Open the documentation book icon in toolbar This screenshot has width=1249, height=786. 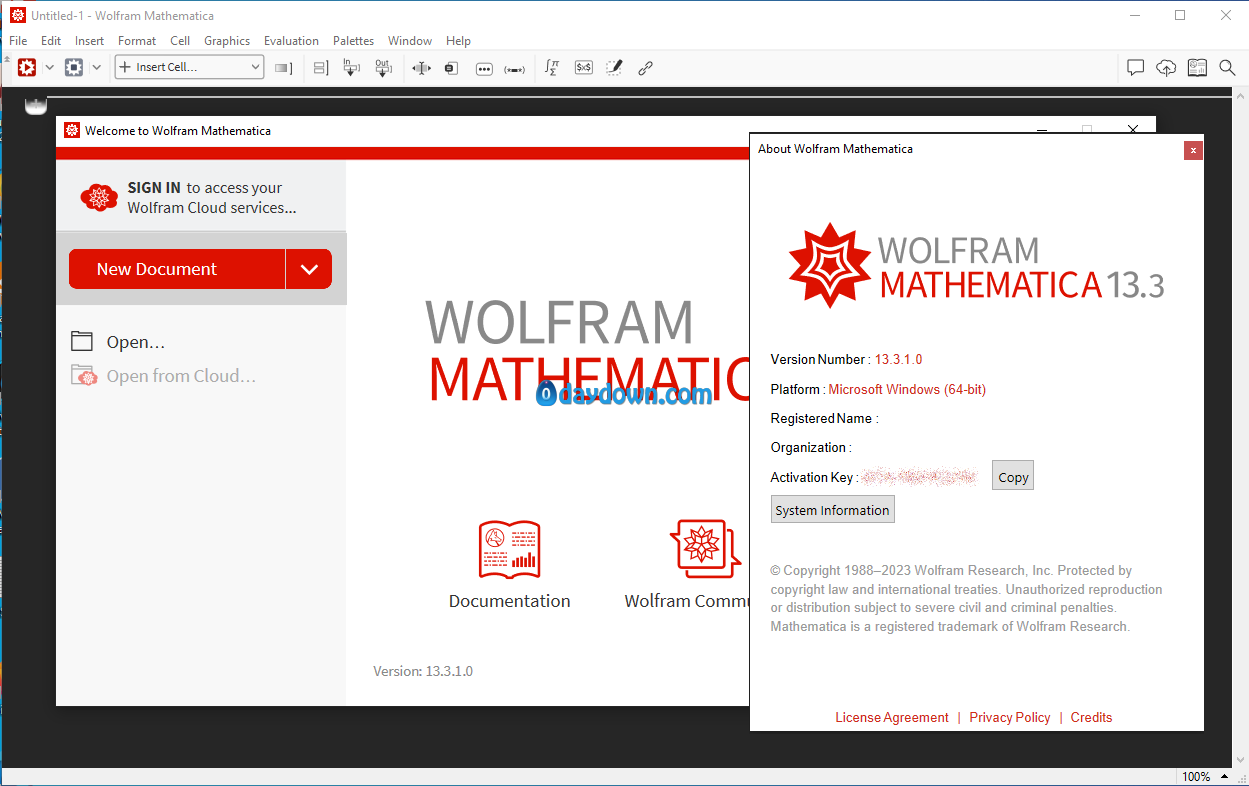1197,68
